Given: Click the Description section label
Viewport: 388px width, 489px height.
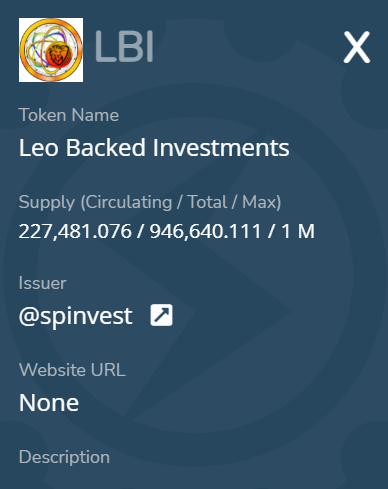Looking at the screenshot, I should point(64,457).
